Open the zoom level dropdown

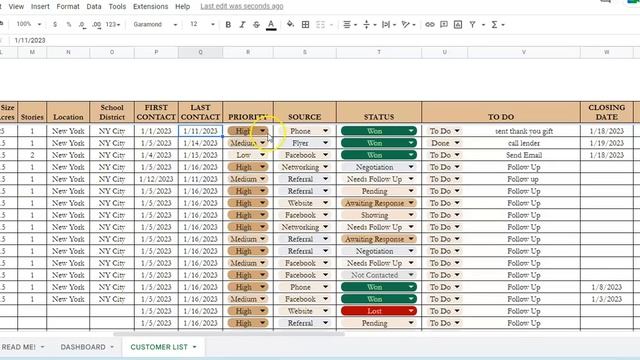point(29,24)
